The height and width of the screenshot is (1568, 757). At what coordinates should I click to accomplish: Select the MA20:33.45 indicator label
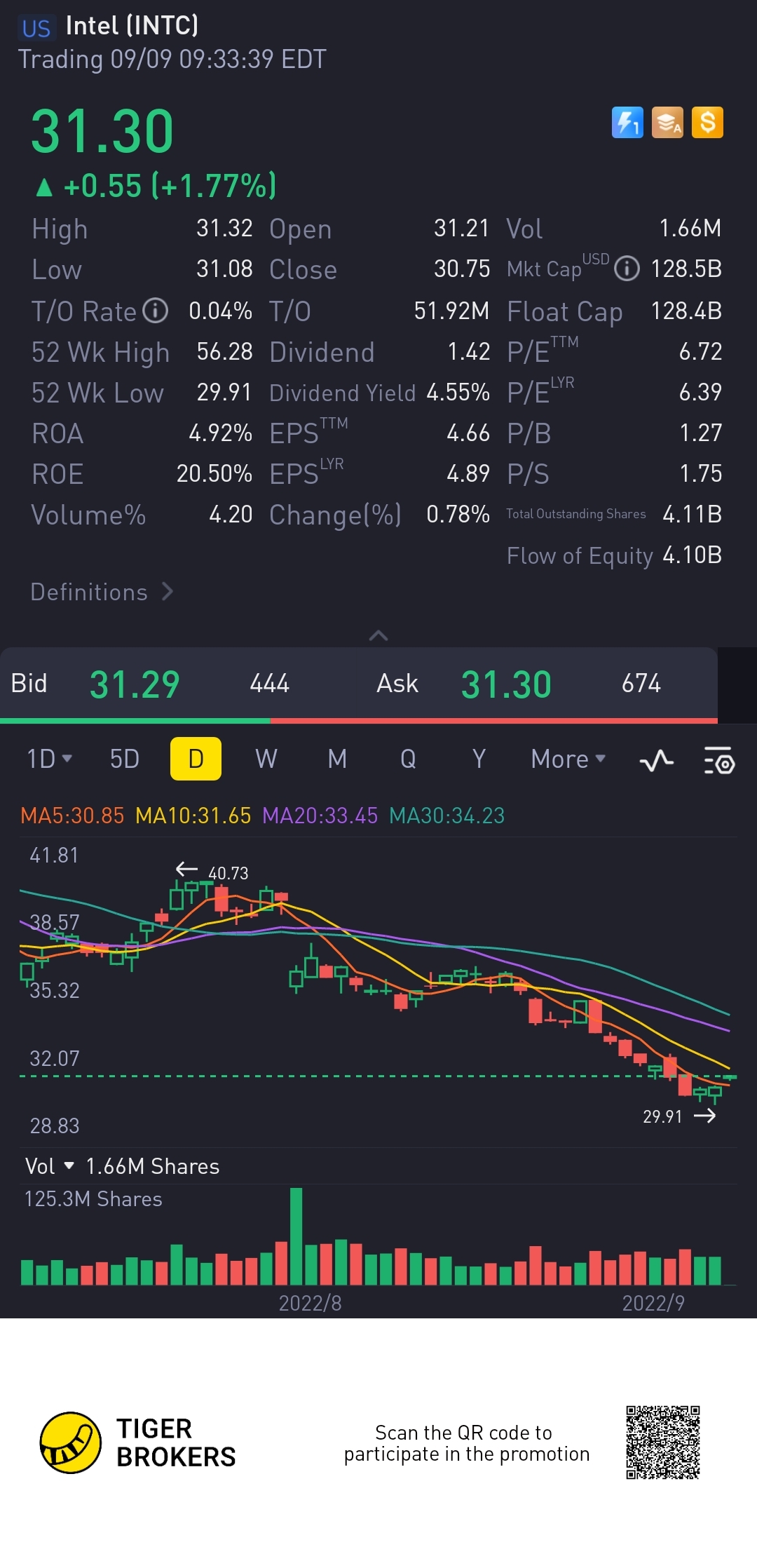click(320, 816)
